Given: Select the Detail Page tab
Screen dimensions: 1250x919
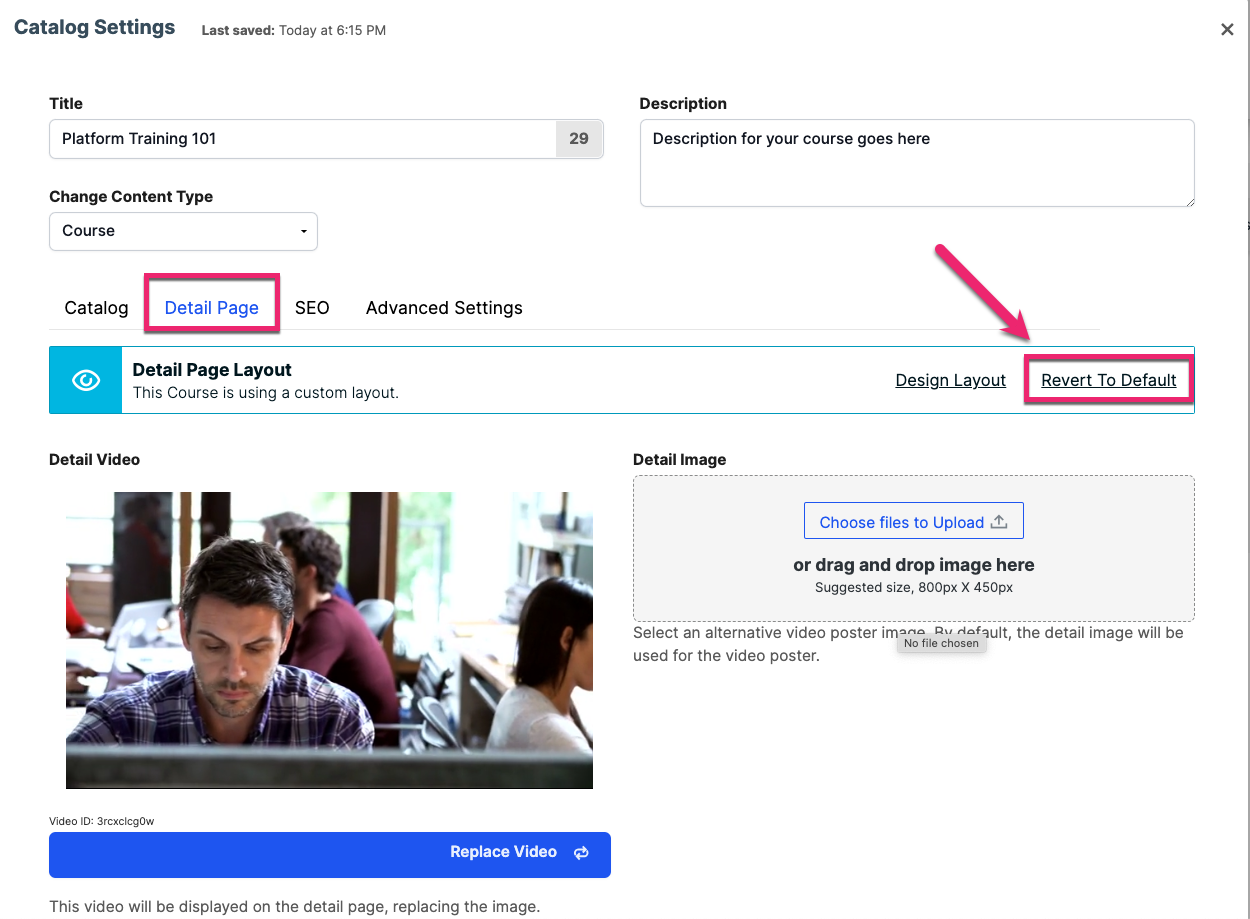Looking at the screenshot, I should pyautogui.click(x=212, y=307).
